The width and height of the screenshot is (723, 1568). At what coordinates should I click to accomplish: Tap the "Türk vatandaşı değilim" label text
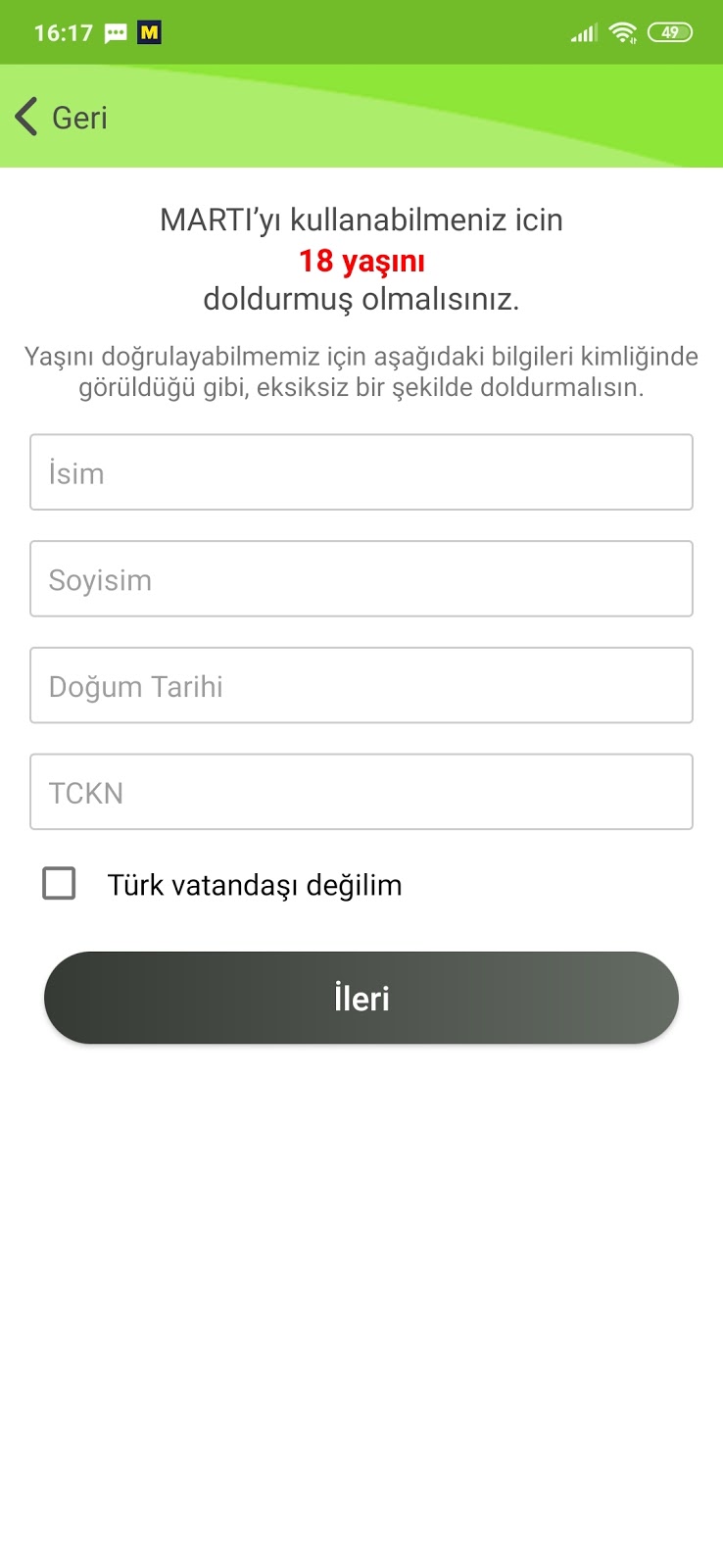(255, 885)
